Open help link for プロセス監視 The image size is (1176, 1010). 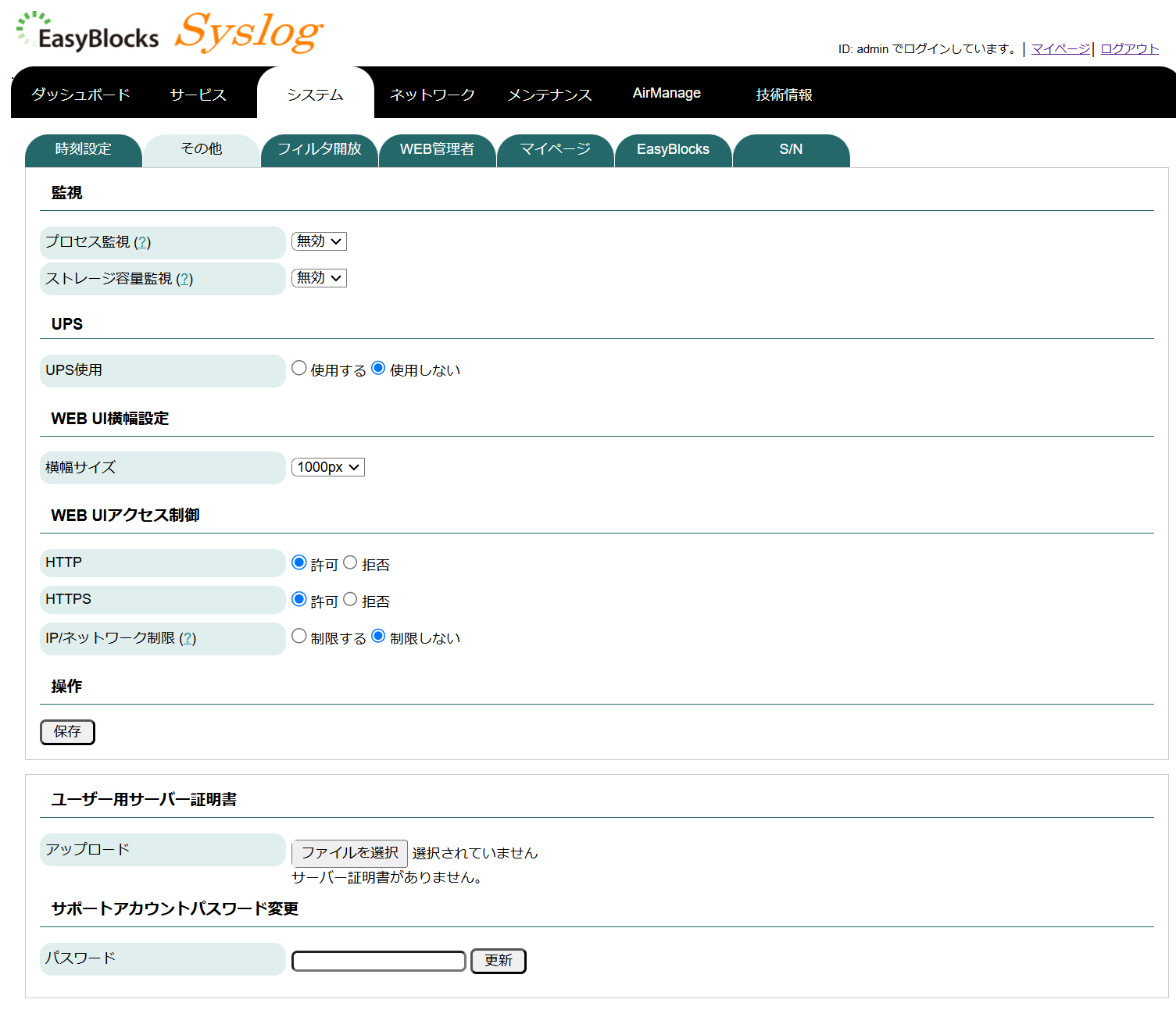click(142, 242)
